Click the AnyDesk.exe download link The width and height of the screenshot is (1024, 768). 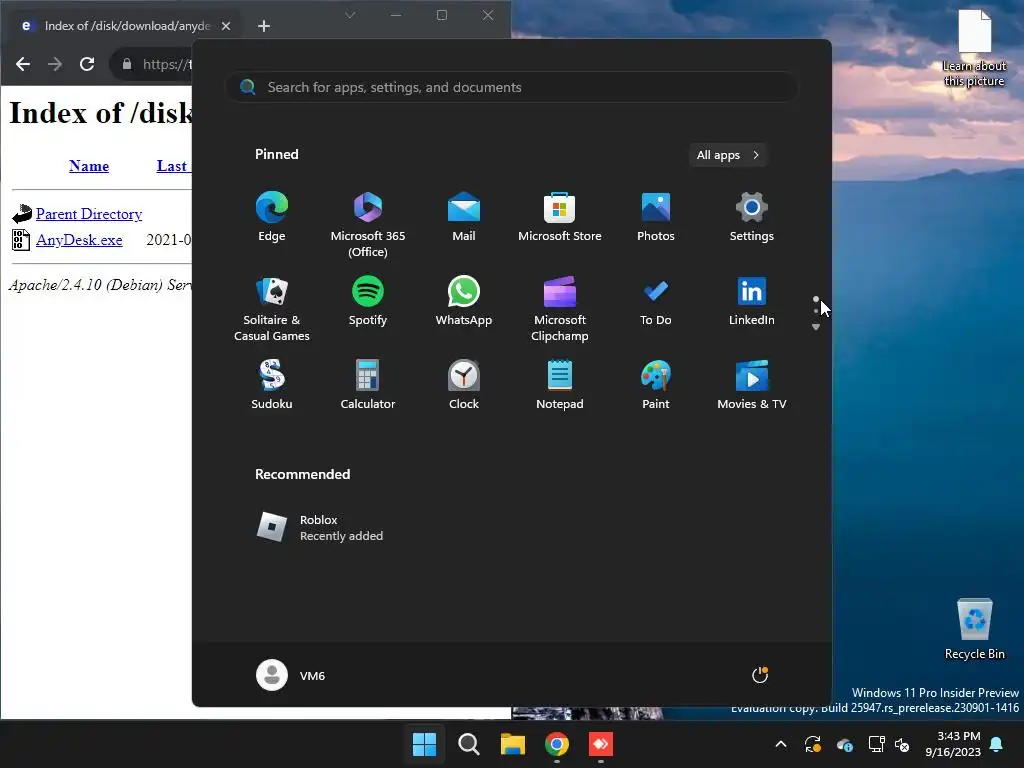coord(79,240)
